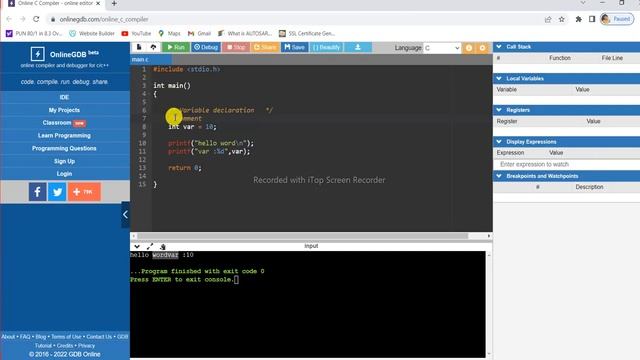The width and height of the screenshot is (640, 360).
Task: Collapse the left sidebar with the arrow handle
Action: (x=125, y=214)
